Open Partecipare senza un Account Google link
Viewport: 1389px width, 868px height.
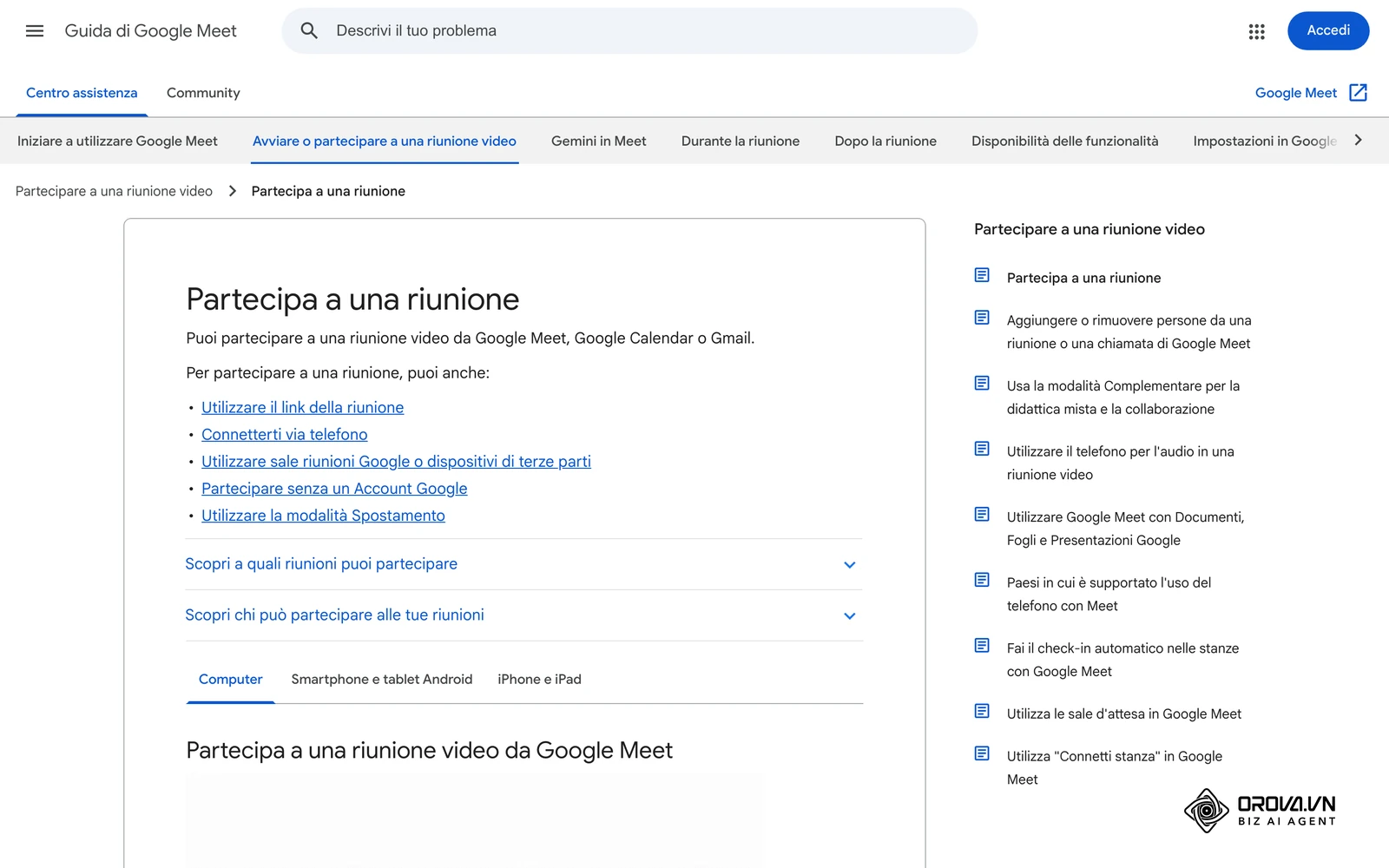(x=334, y=489)
